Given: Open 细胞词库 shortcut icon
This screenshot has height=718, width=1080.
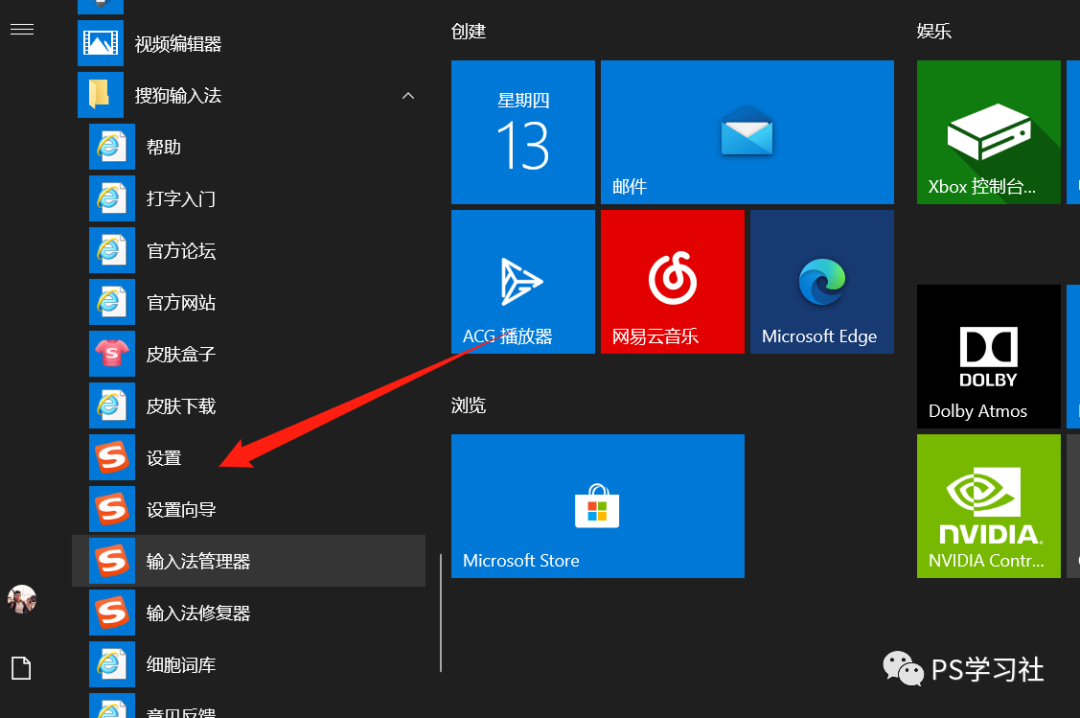Looking at the screenshot, I should pos(112,664).
